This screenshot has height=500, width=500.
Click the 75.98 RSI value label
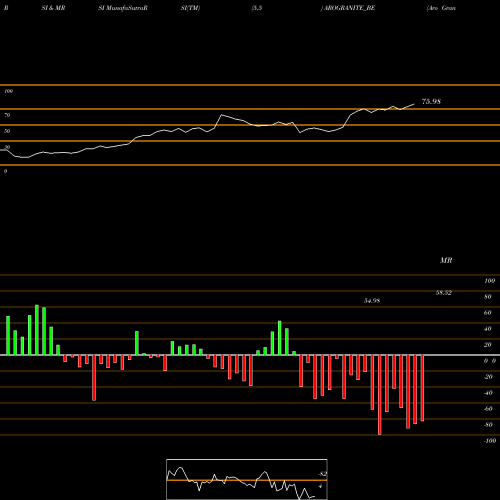(431, 101)
